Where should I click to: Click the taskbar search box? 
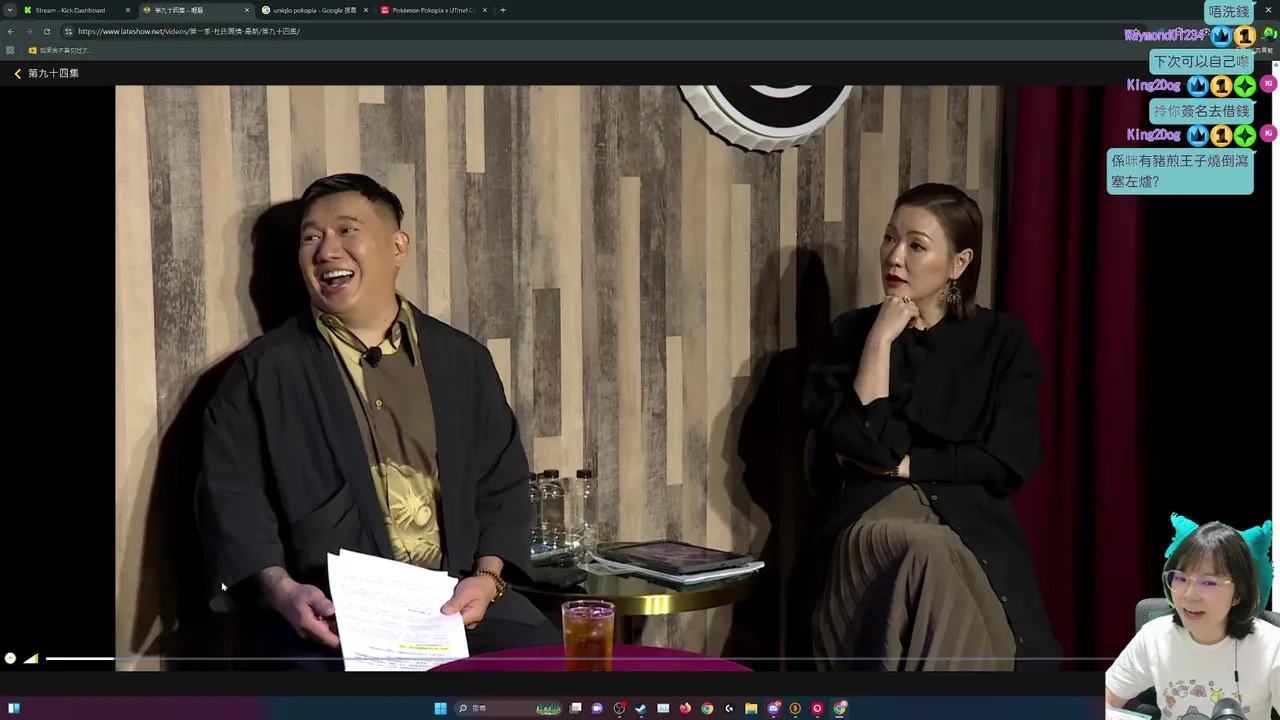point(508,708)
